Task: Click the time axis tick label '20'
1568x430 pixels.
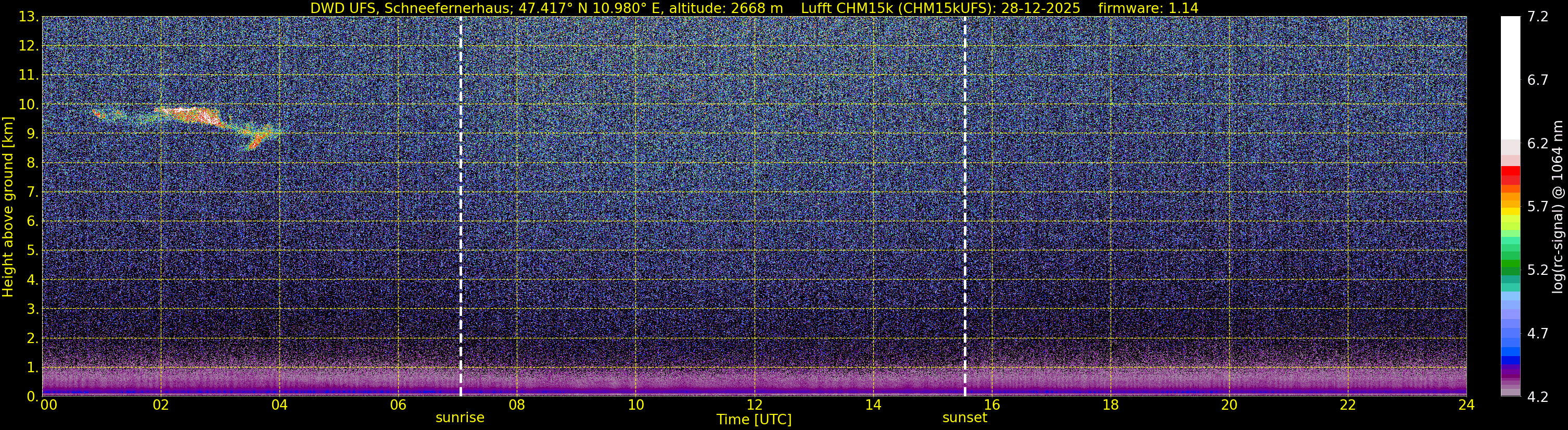Action: [1229, 405]
